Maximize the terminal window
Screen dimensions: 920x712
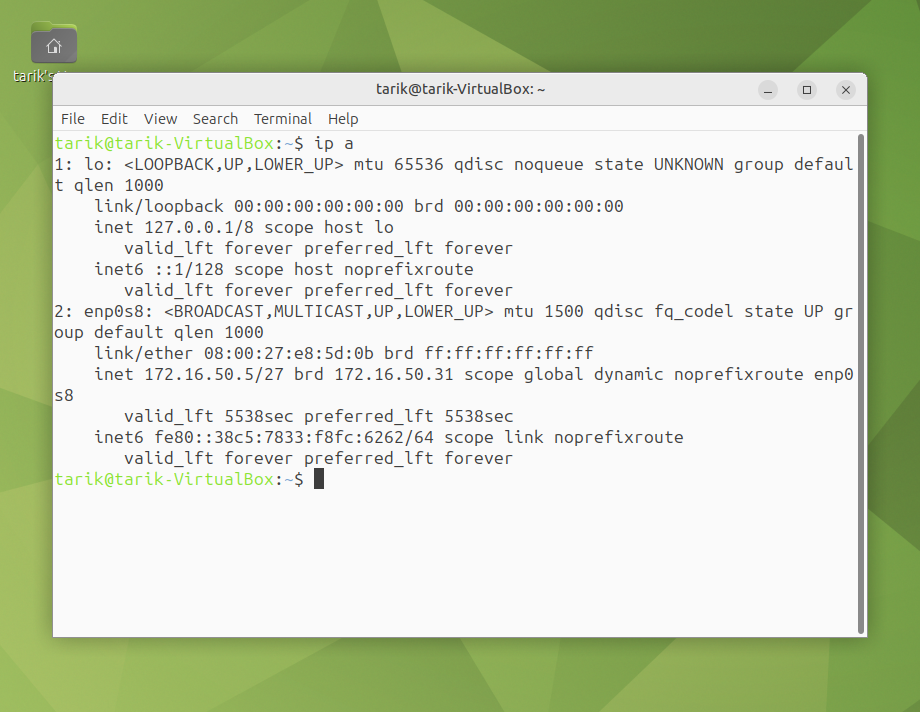(807, 90)
